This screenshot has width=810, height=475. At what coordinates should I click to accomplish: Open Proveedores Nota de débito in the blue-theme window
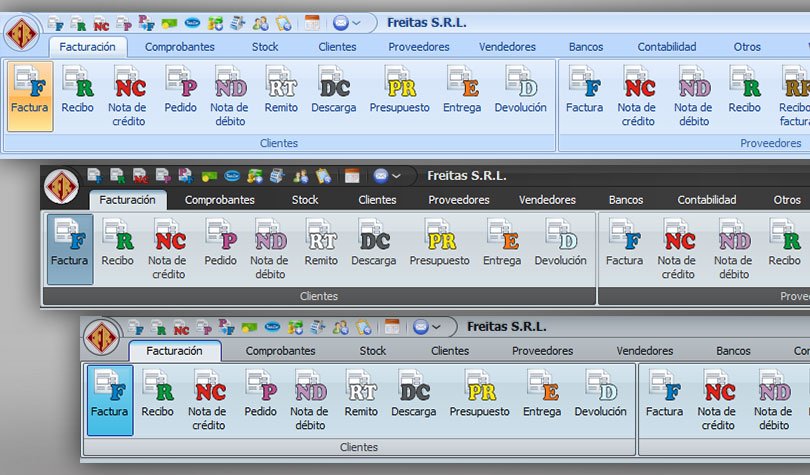coord(693,96)
